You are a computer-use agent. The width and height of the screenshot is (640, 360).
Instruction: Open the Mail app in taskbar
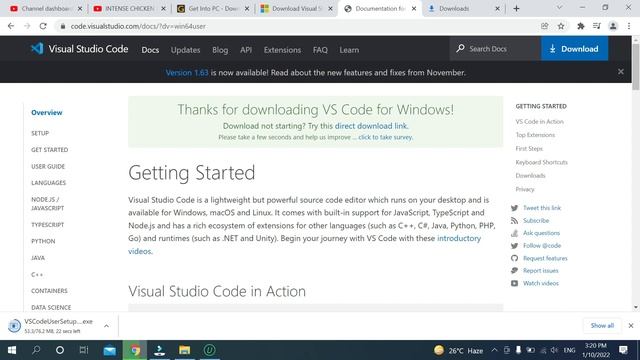(x=110, y=350)
